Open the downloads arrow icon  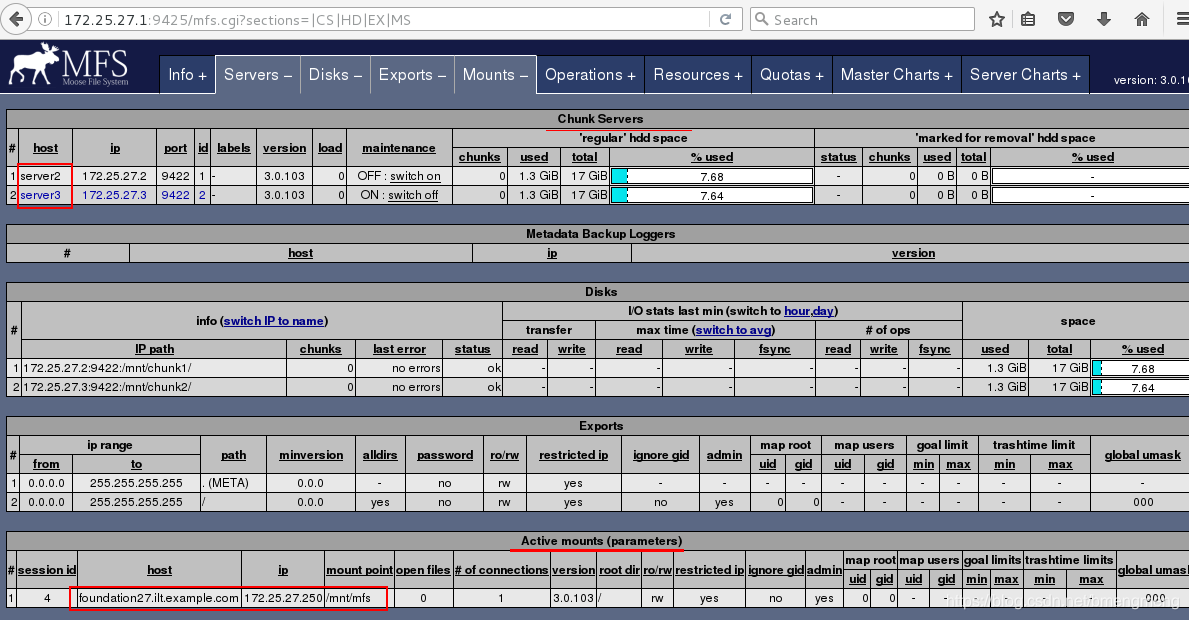pos(1104,20)
